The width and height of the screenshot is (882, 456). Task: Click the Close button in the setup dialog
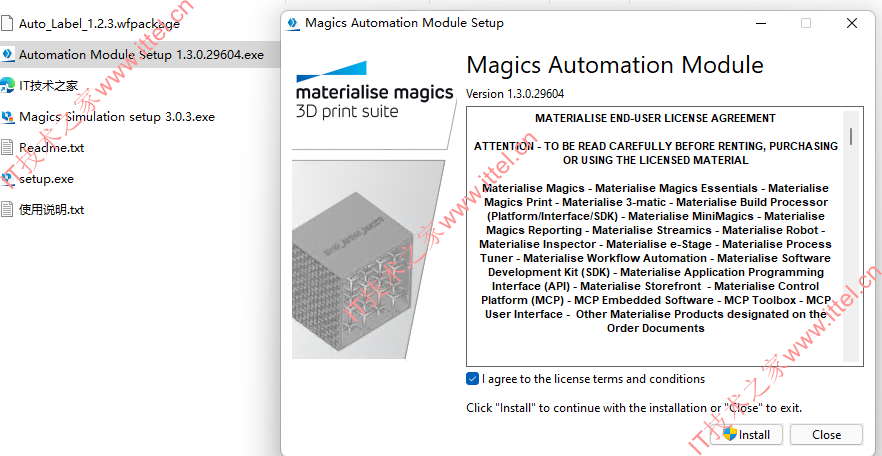point(826,435)
